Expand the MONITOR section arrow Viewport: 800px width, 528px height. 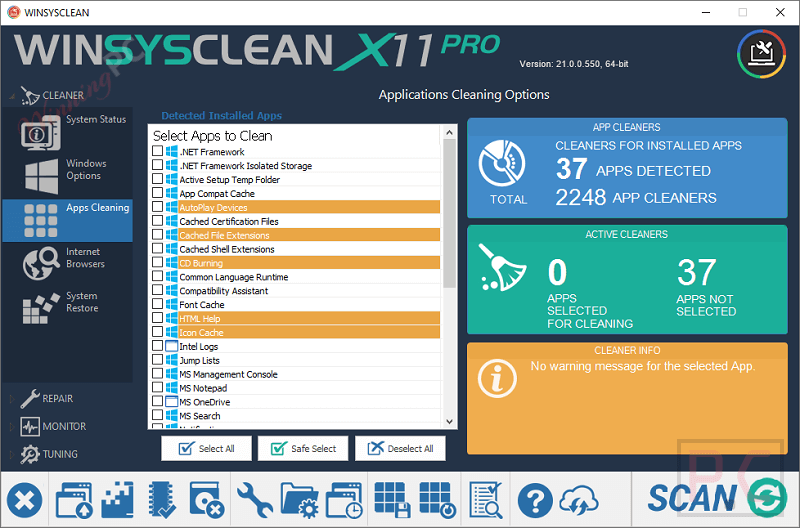click(12, 426)
